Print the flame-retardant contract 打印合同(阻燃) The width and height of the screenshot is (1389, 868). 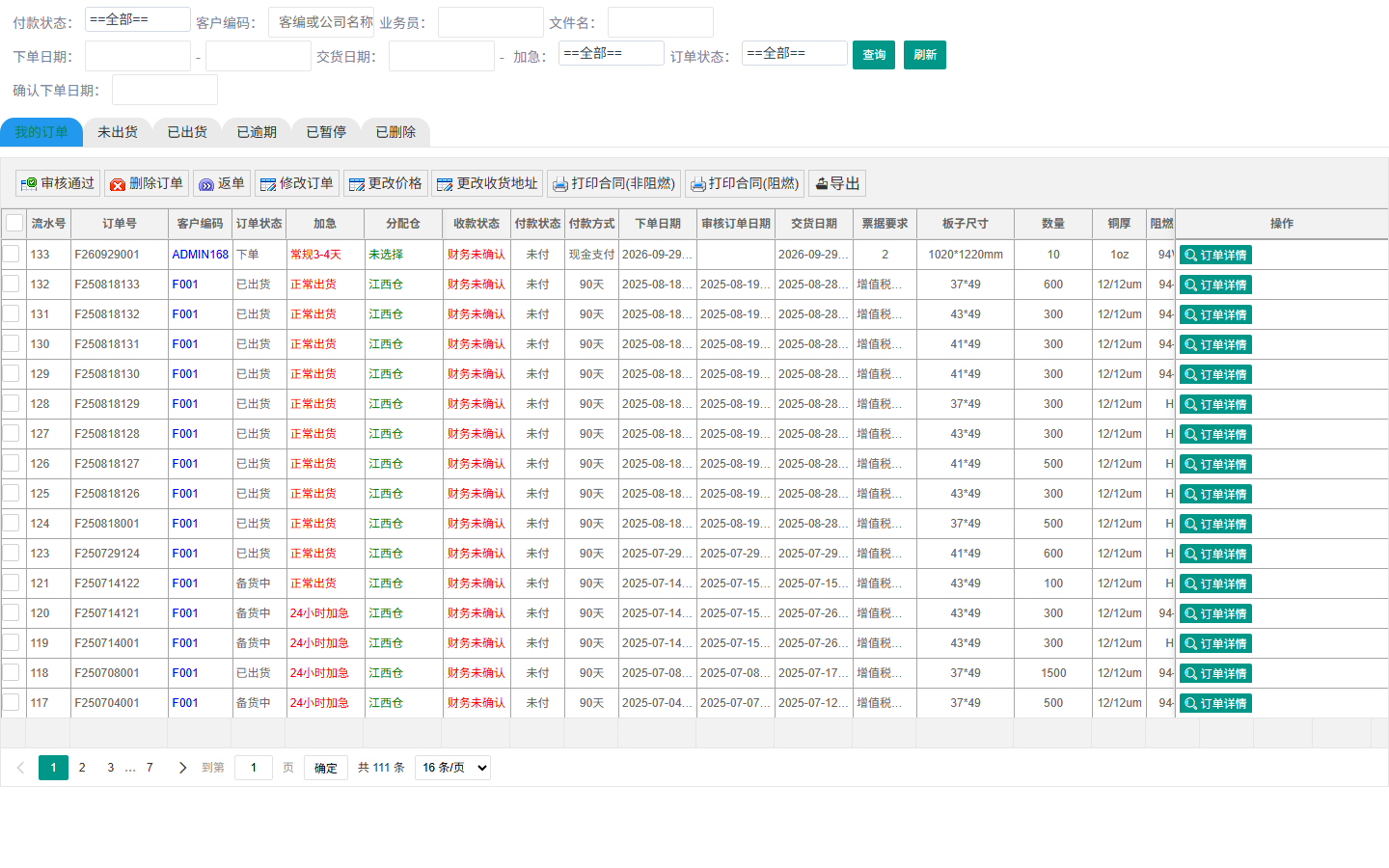pos(745,183)
